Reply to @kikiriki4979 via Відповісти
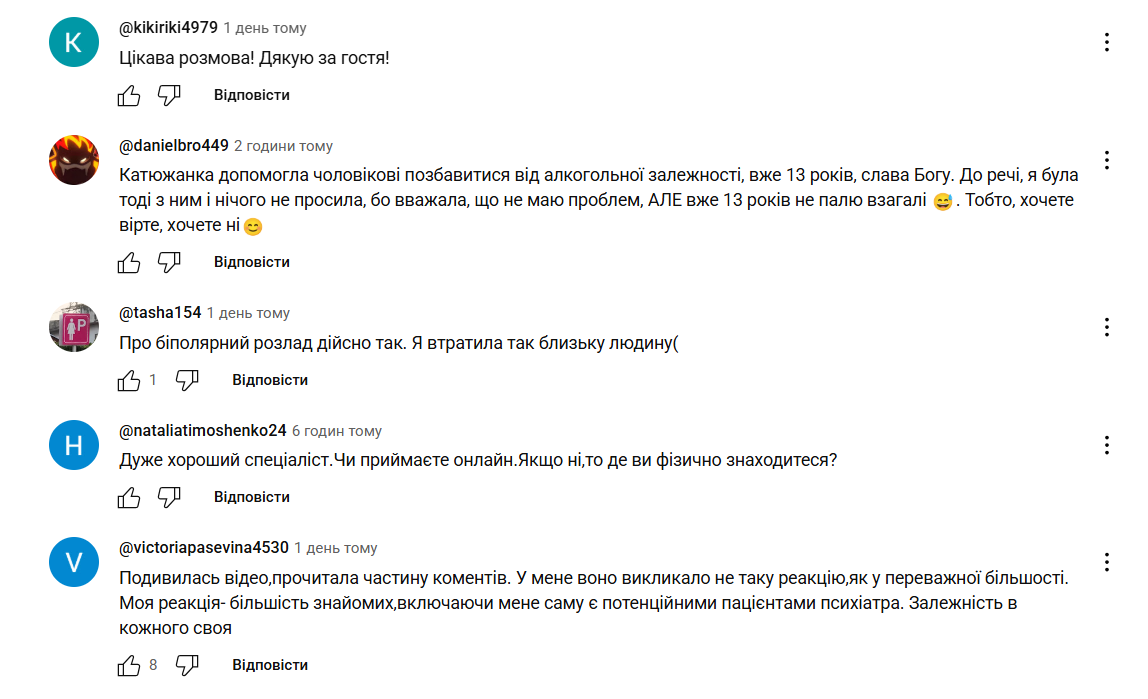The image size is (1148, 699). [x=251, y=95]
